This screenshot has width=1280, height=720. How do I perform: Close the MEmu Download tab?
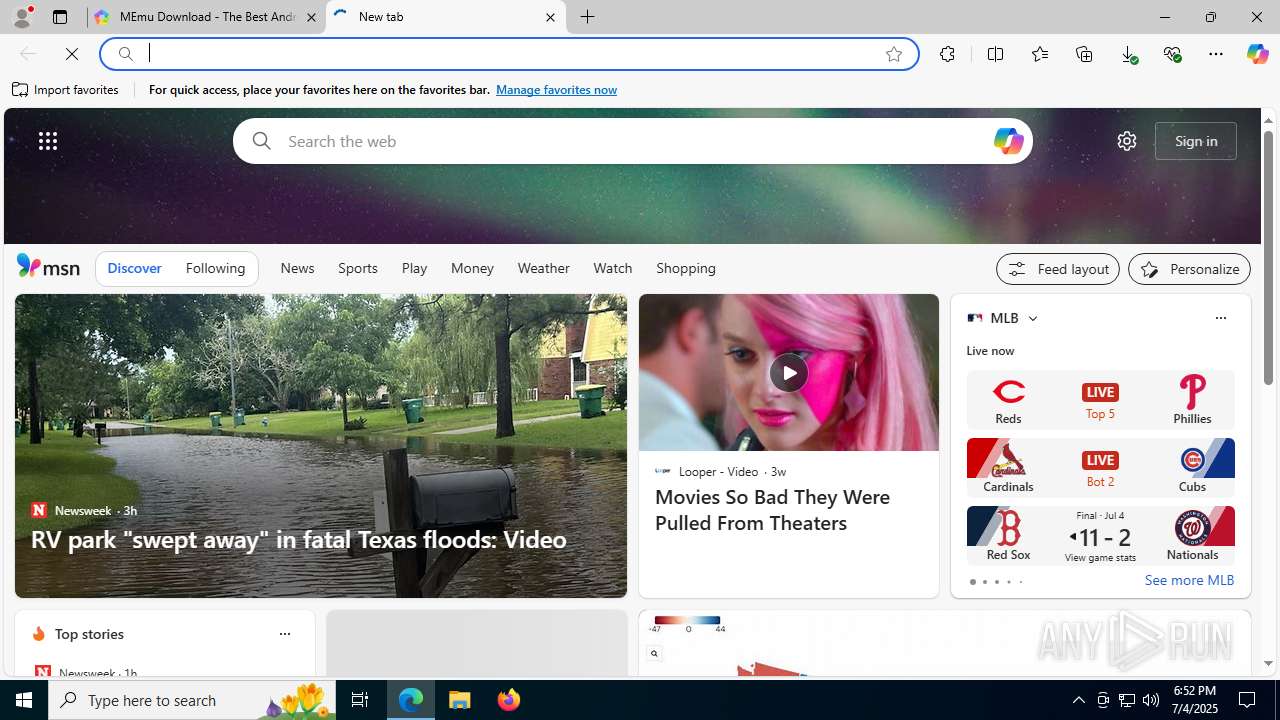tap(311, 17)
